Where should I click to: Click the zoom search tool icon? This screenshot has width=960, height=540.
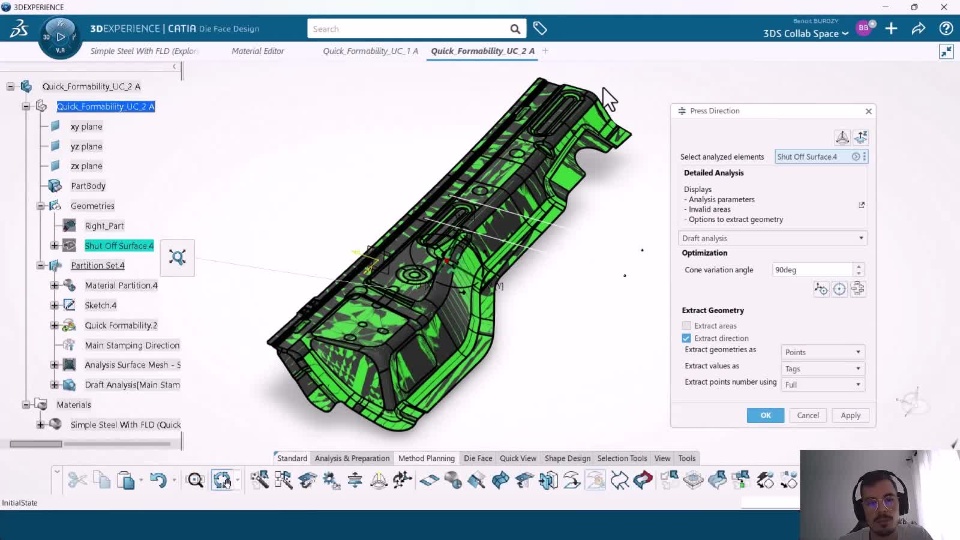pyautogui.click(x=195, y=480)
